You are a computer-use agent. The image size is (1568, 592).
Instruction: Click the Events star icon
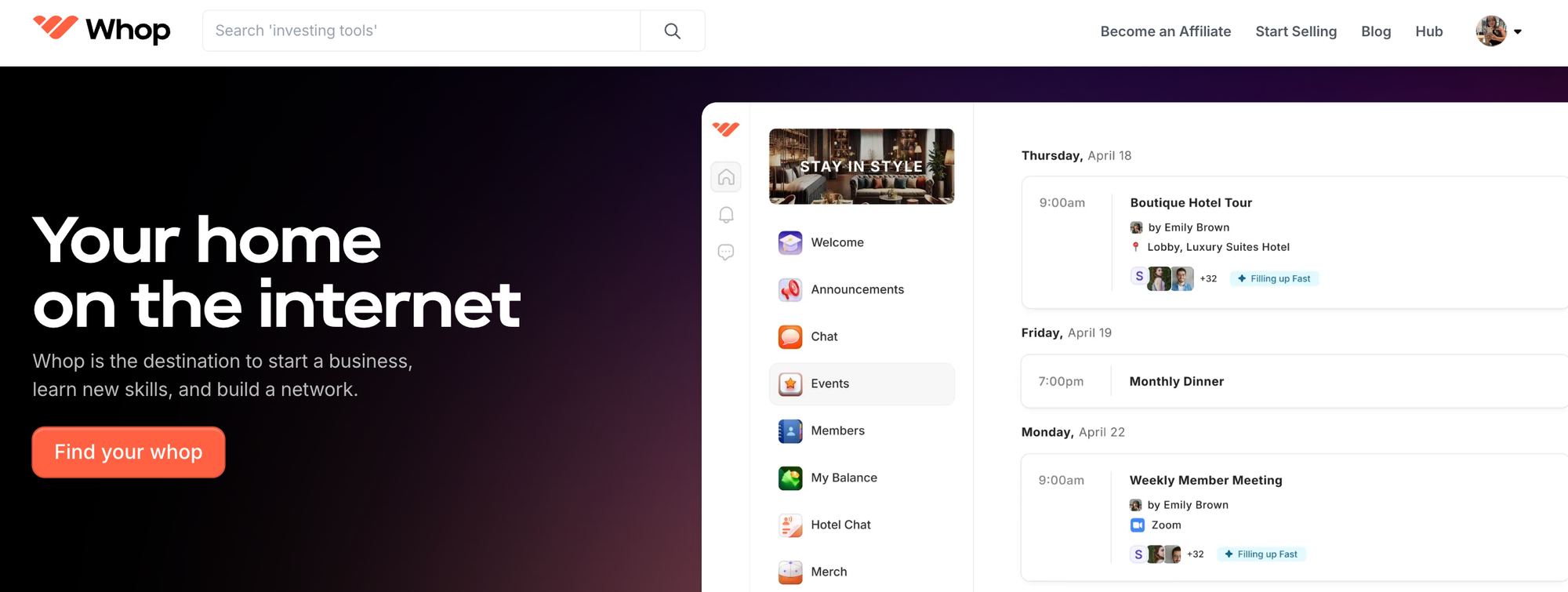coord(790,383)
